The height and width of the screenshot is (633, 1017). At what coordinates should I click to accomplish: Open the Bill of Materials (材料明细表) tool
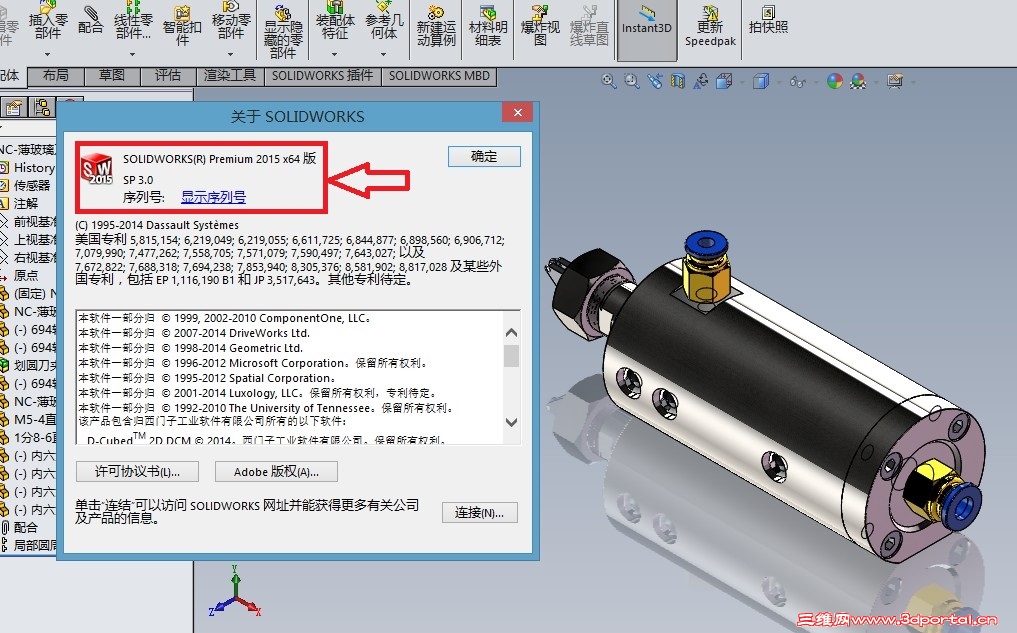click(x=488, y=26)
